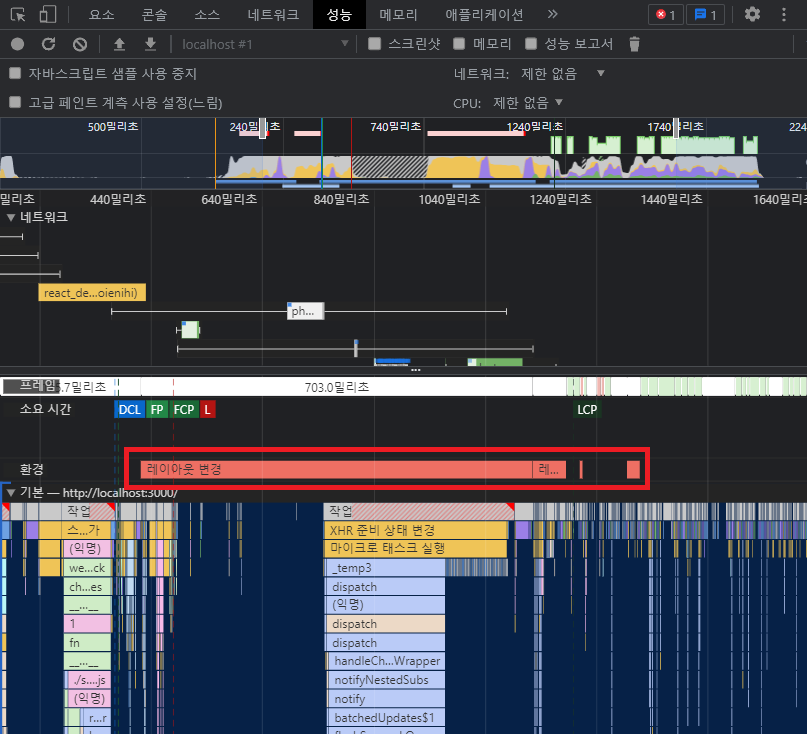Check 자바스크립트 샘플 사용 중지
Image resolution: width=807 pixels, height=734 pixels.
pyautogui.click(x=15, y=73)
